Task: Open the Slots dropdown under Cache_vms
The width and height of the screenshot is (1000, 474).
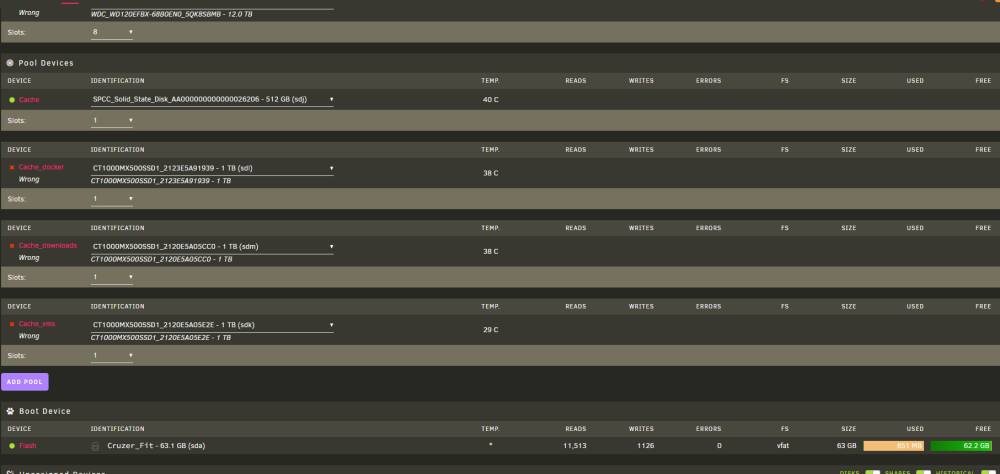Action: (x=112, y=355)
